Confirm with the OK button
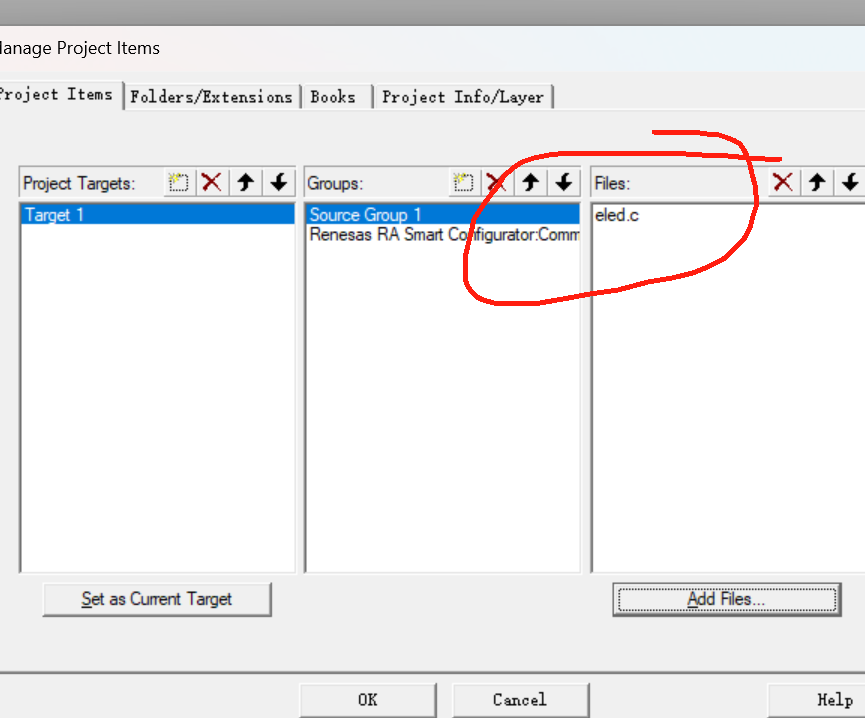Viewport: 865px width, 718px height. [x=368, y=700]
